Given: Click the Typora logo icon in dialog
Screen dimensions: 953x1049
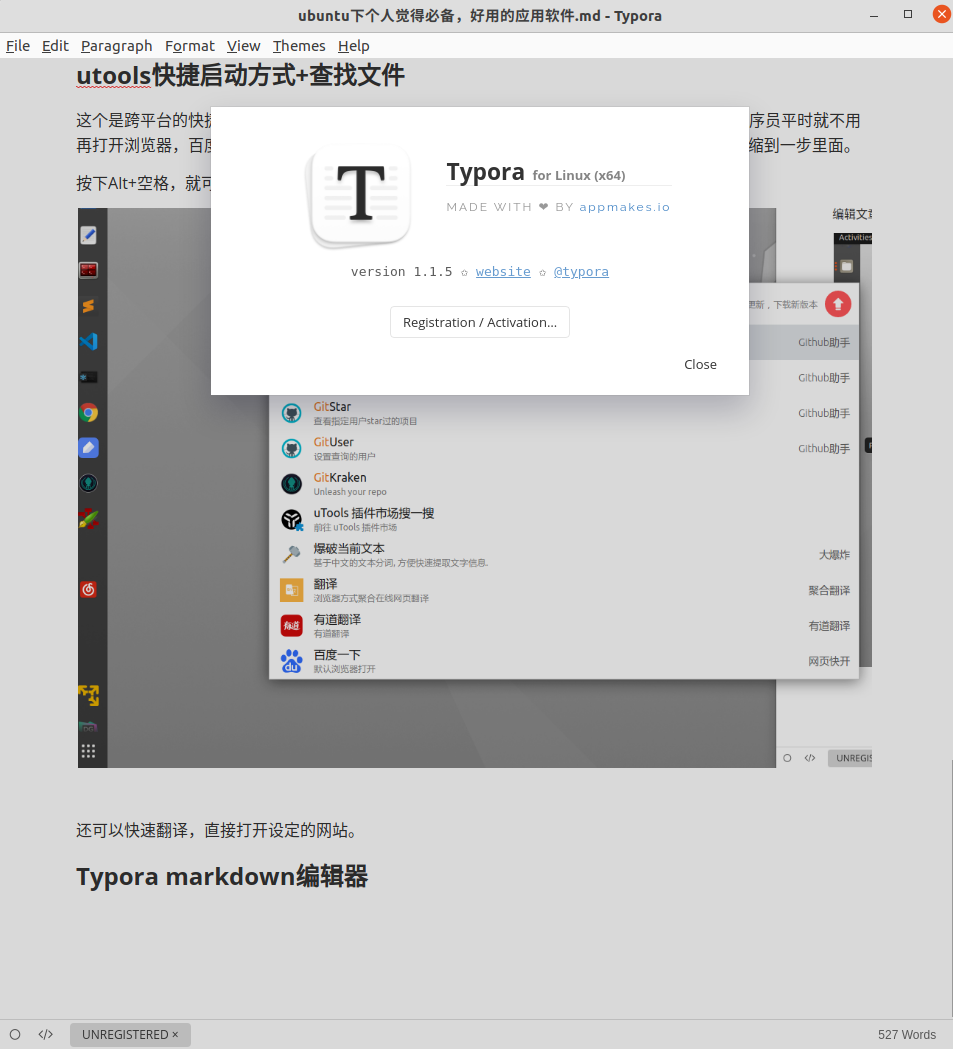Looking at the screenshot, I should (360, 195).
